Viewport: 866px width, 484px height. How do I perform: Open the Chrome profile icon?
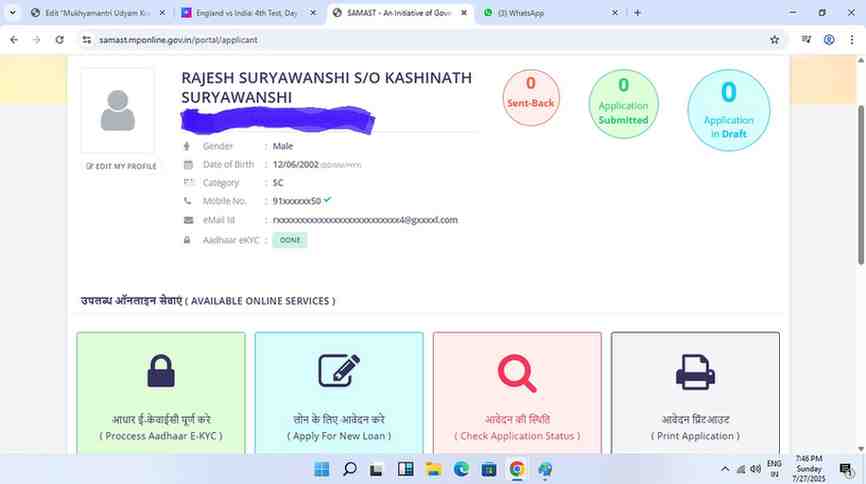click(x=829, y=40)
